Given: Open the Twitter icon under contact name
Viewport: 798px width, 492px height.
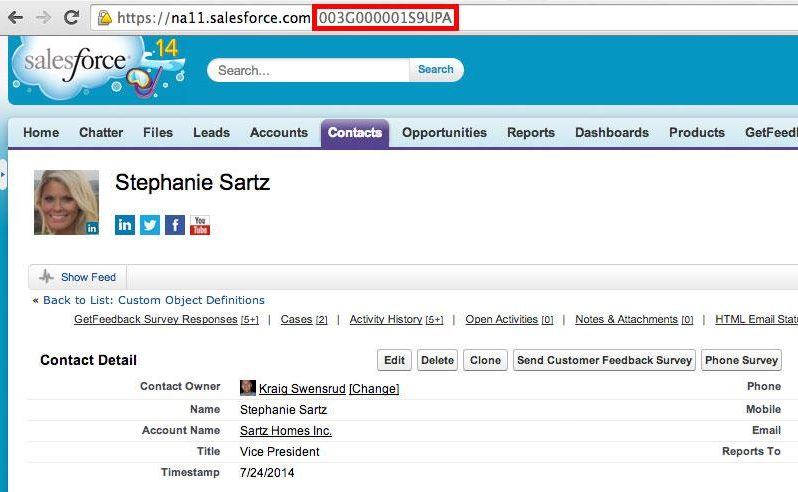Looking at the screenshot, I should [x=150, y=225].
